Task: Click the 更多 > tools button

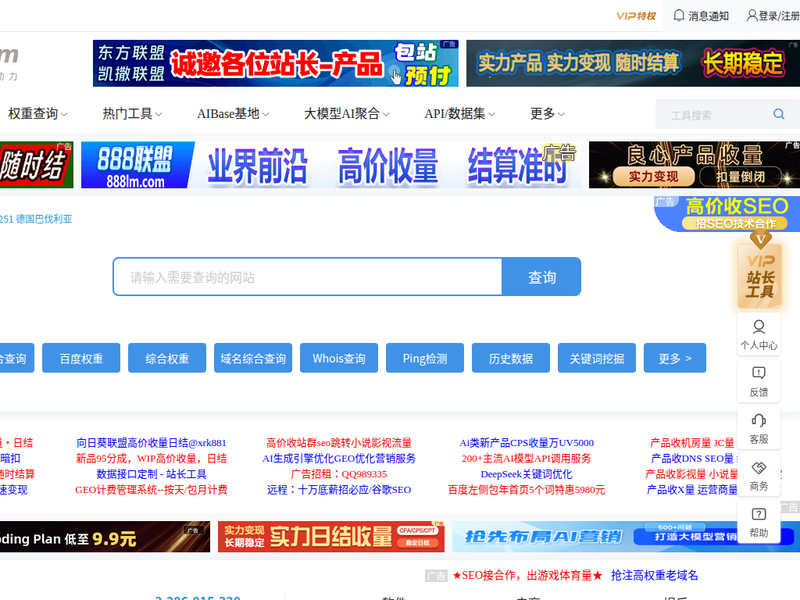Action: (x=675, y=358)
